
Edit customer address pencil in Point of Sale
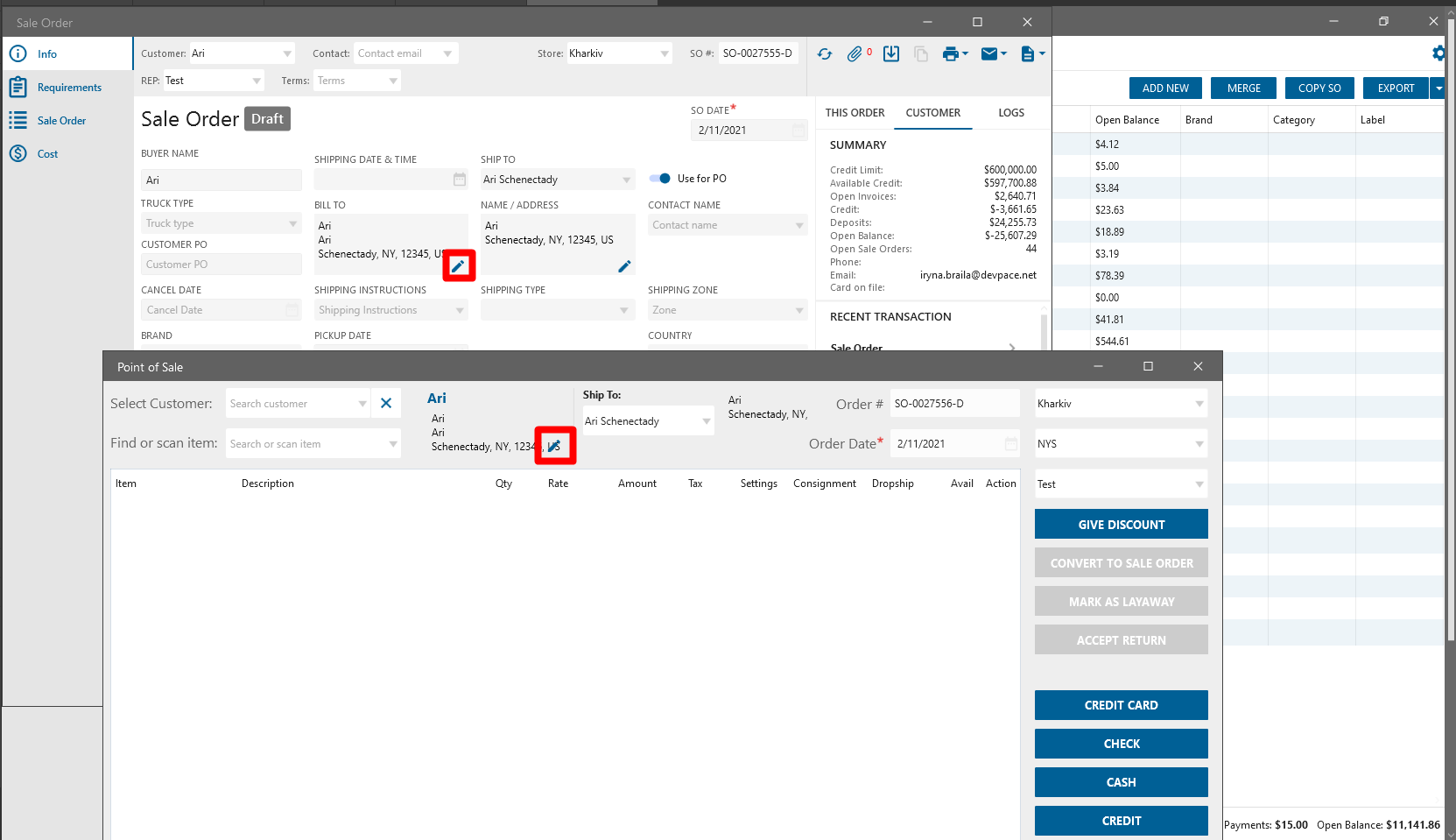(x=554, y=446)
